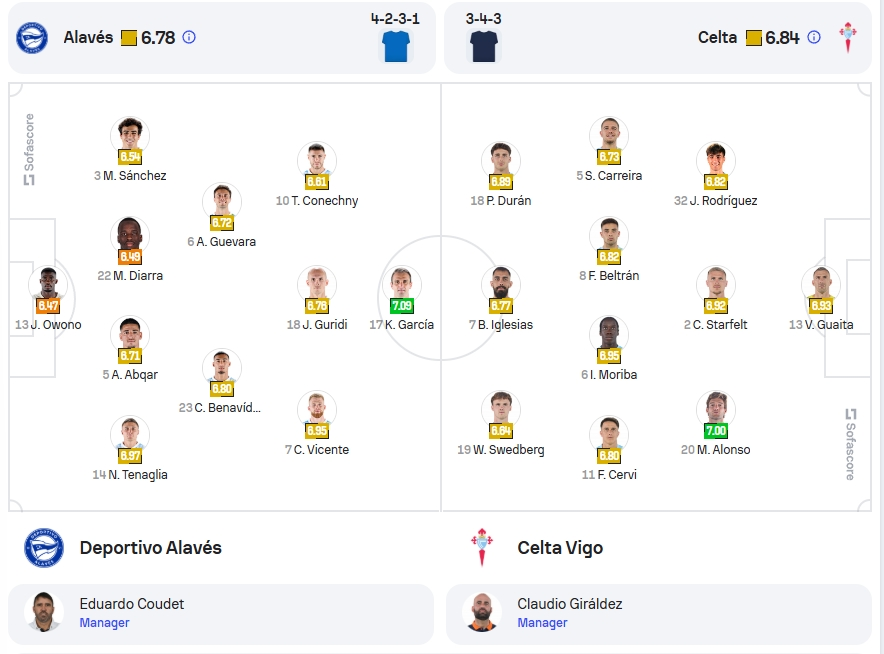Open the Deportivo Alavés team link

151,547
